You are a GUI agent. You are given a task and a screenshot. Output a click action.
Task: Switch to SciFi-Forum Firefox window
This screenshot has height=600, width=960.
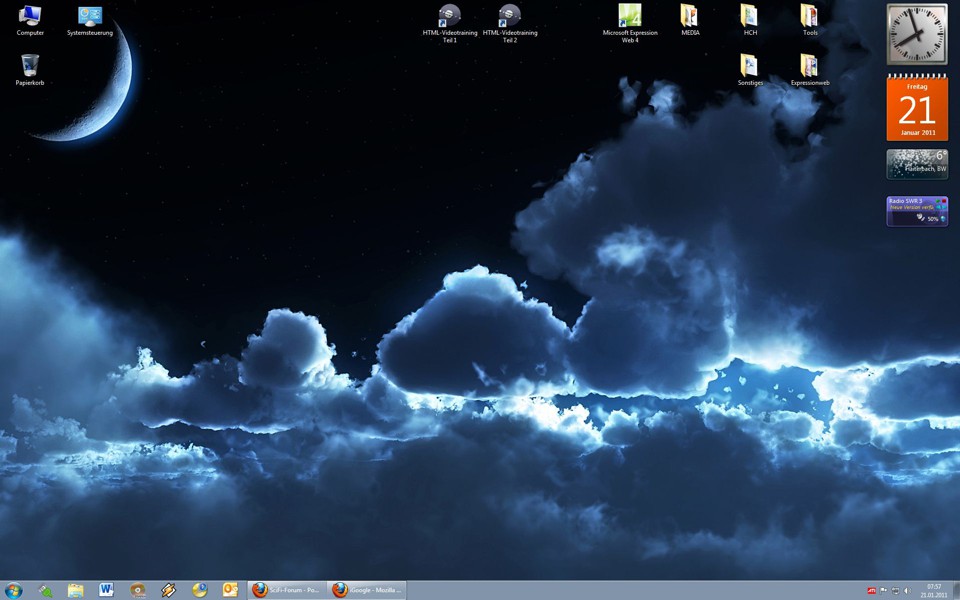286,590
